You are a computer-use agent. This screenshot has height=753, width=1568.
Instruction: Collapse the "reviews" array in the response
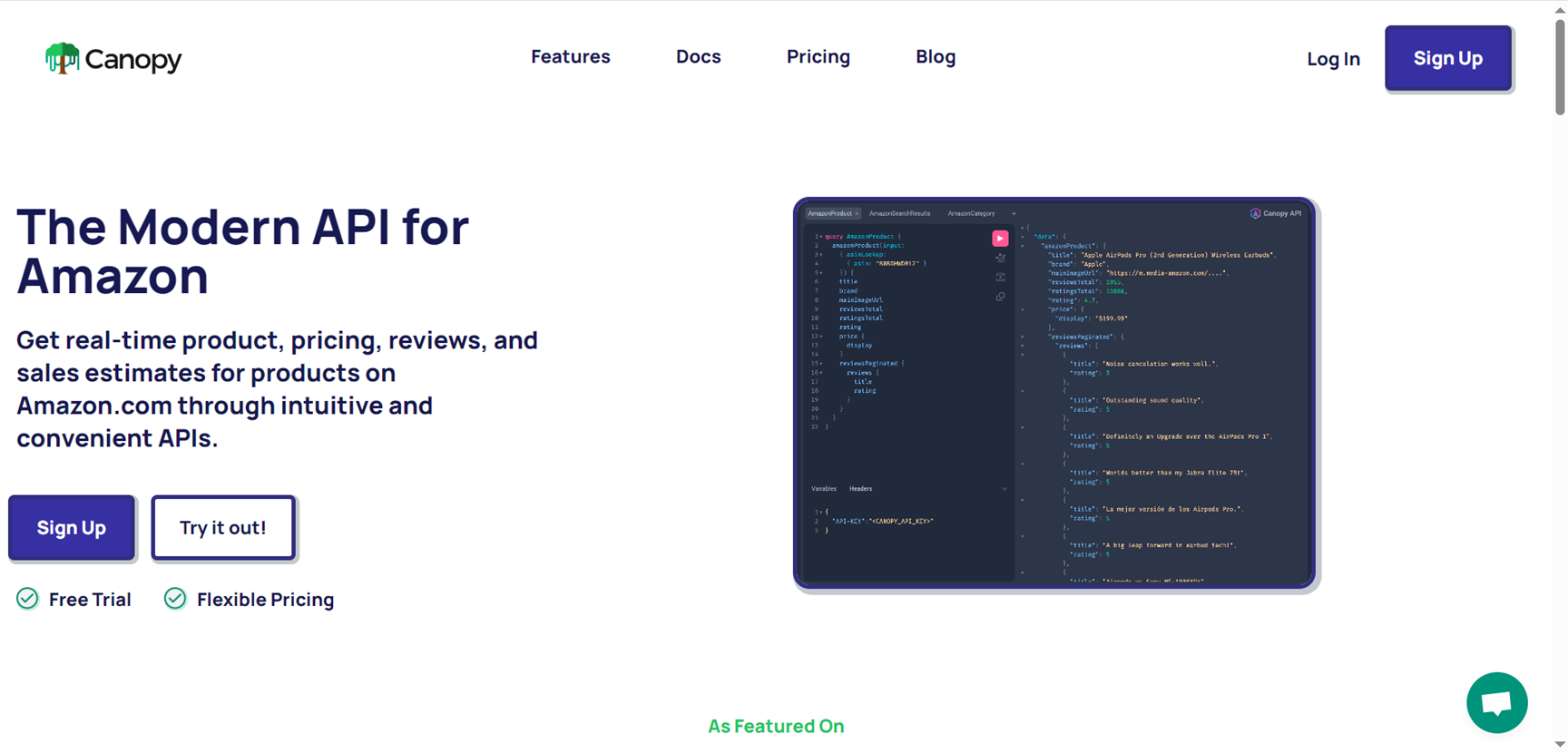pyautogui.click(x=1023, y=346)
